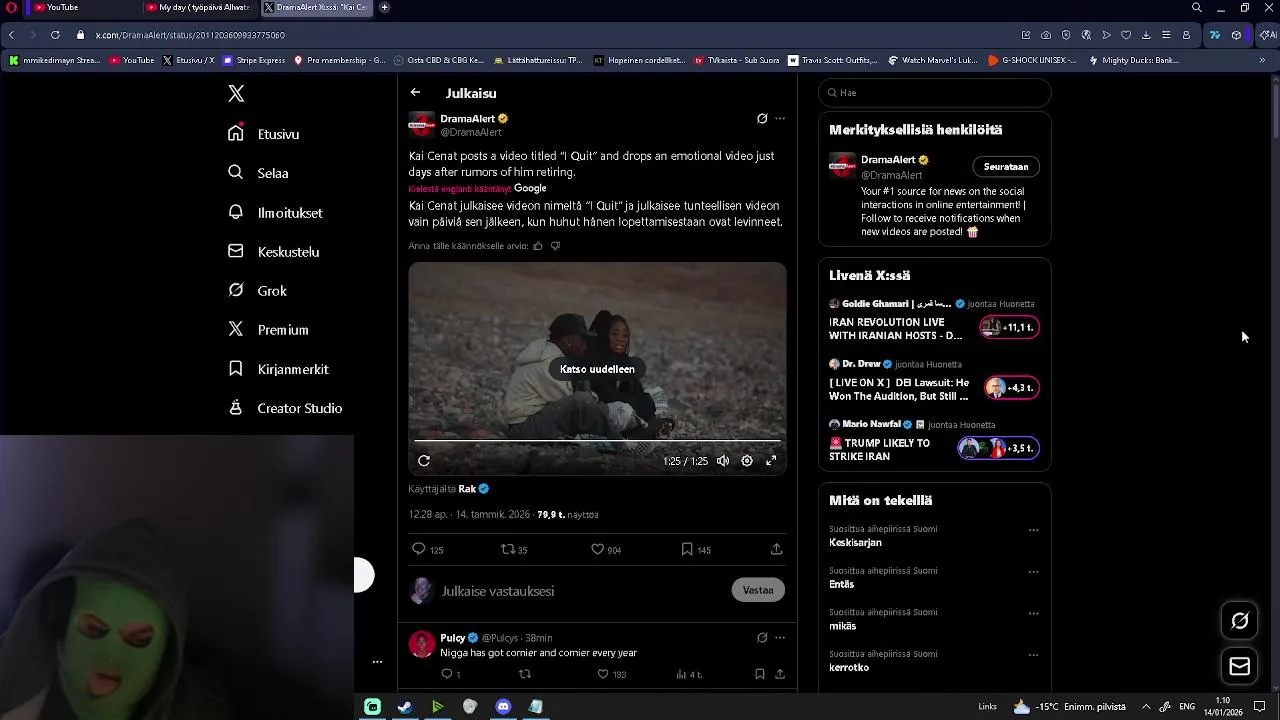Click the Vastaa button
This screenshot has width=1280, height=720.
pos(758,590)
